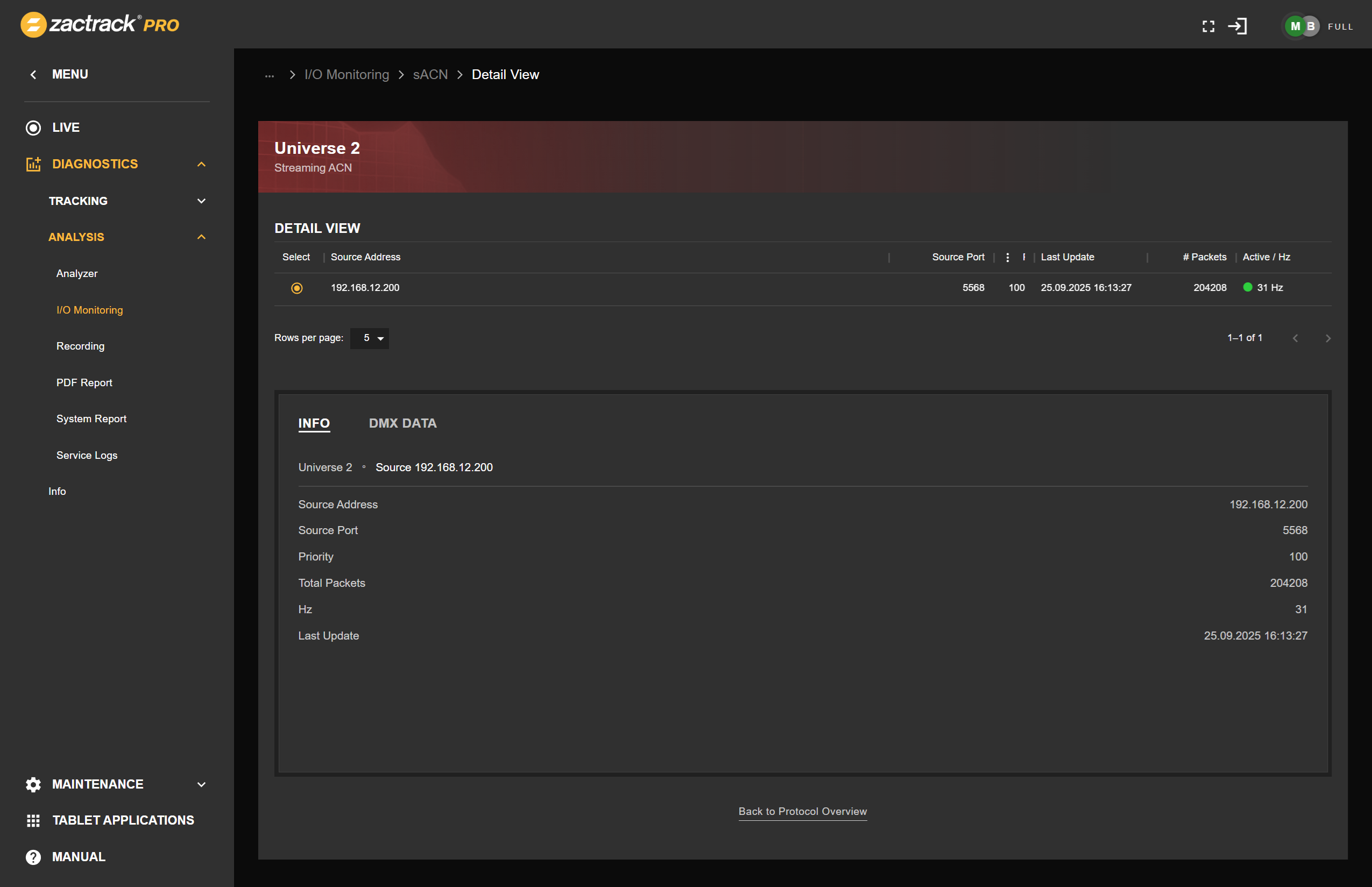Navigate to sACN in the breadcrumb
1372x887 pixels.
[x=430, y=74]
